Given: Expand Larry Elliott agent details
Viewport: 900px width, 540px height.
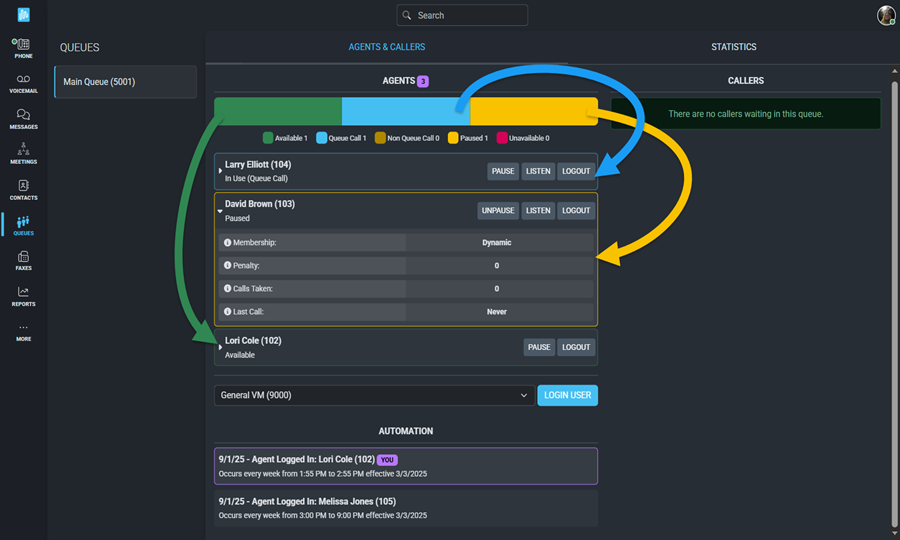Looking at the screenshot, I should (220, 171).
